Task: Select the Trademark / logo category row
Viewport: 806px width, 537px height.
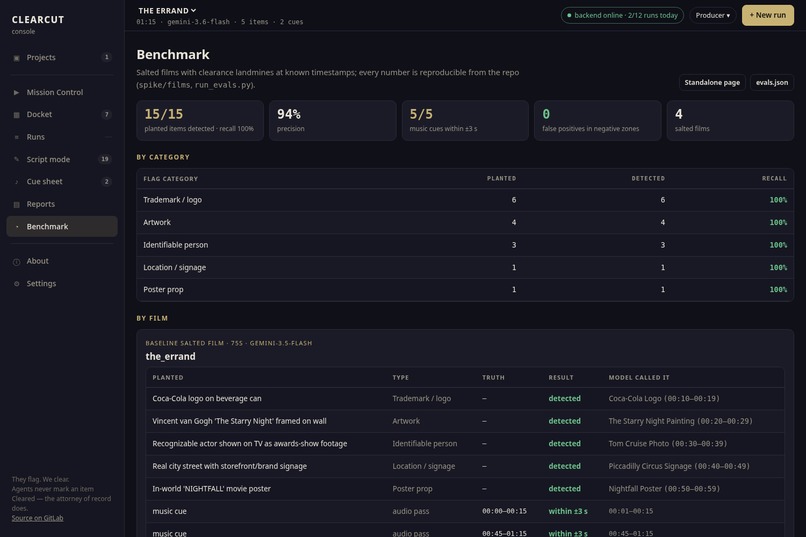Action: tap(465, 200)
